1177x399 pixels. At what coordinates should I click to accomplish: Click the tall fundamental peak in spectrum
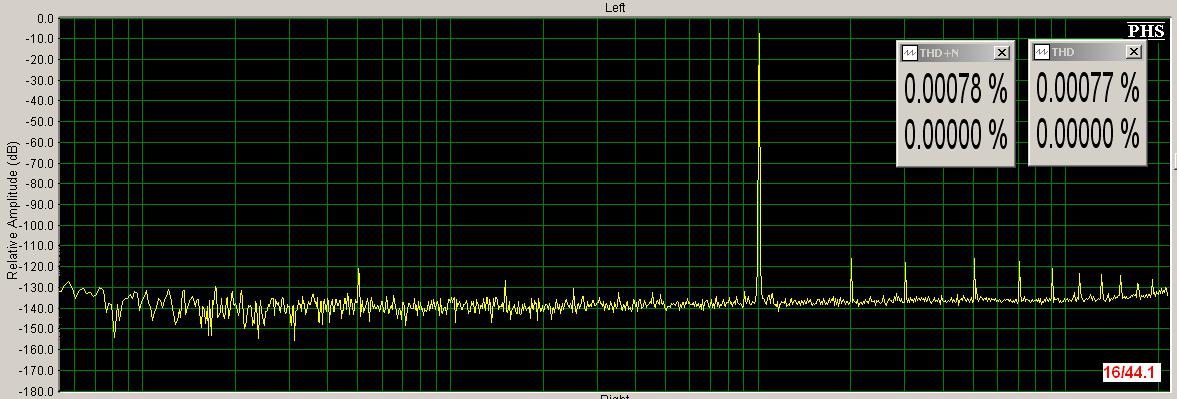point(759,165)
